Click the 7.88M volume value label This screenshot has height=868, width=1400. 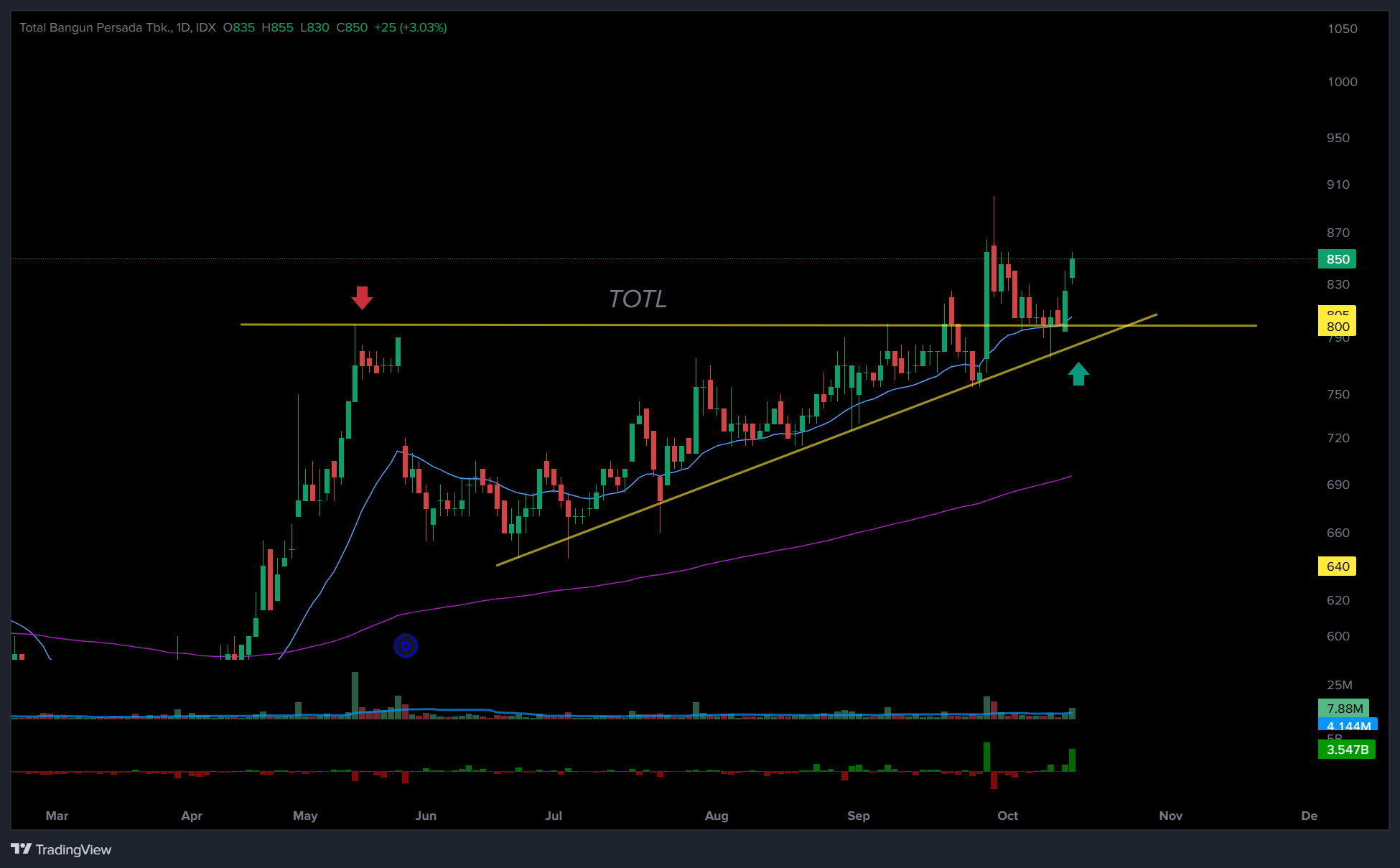pos(1343,709)
